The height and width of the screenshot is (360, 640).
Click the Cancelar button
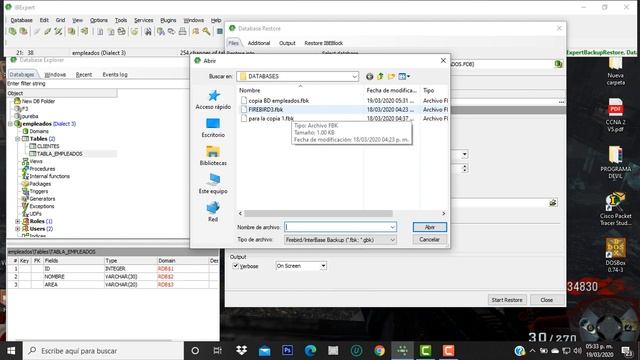pyautogui.click(x=430, y=240)
